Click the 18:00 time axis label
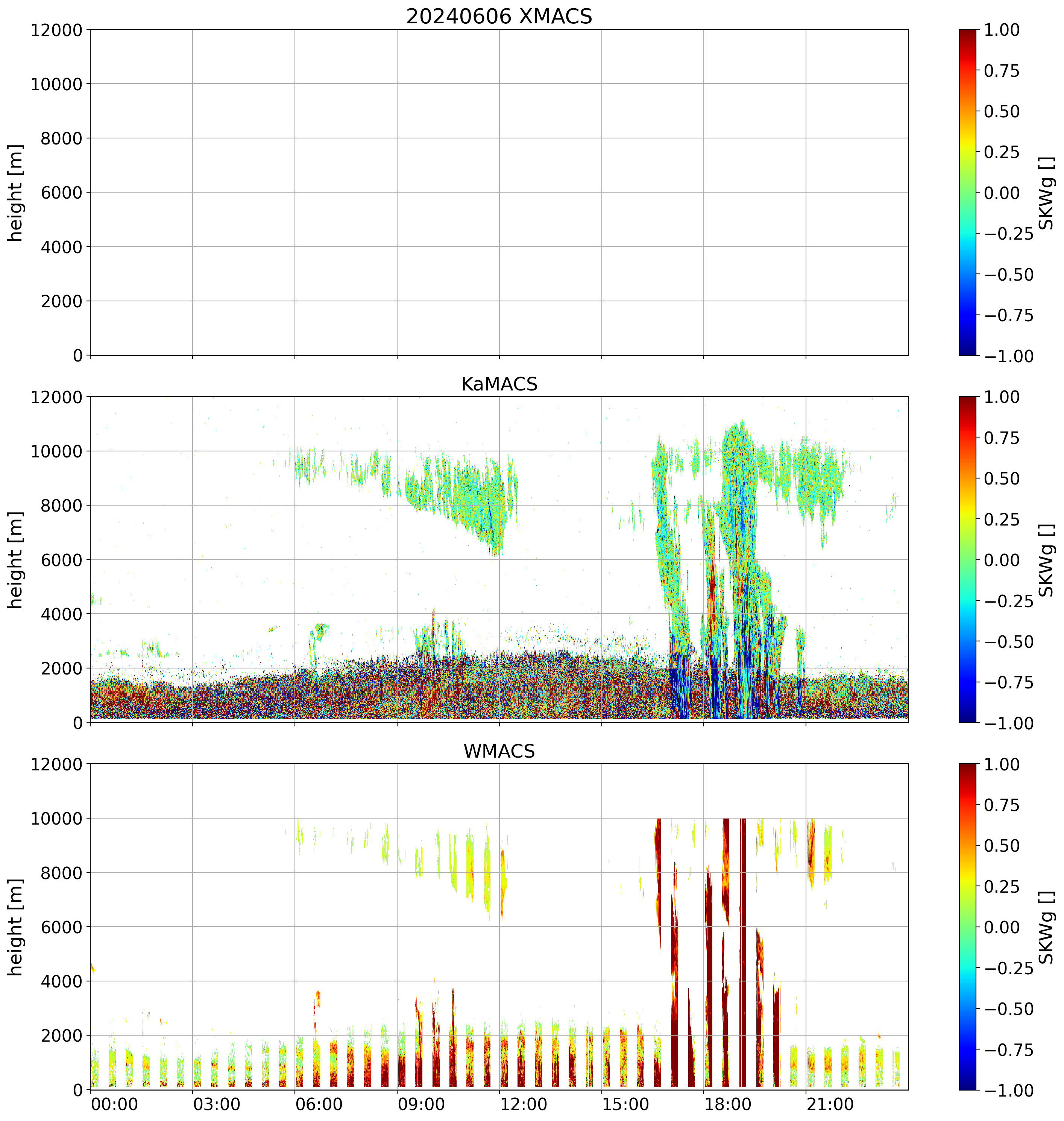The image size is (1064, 1121). 728,1104
